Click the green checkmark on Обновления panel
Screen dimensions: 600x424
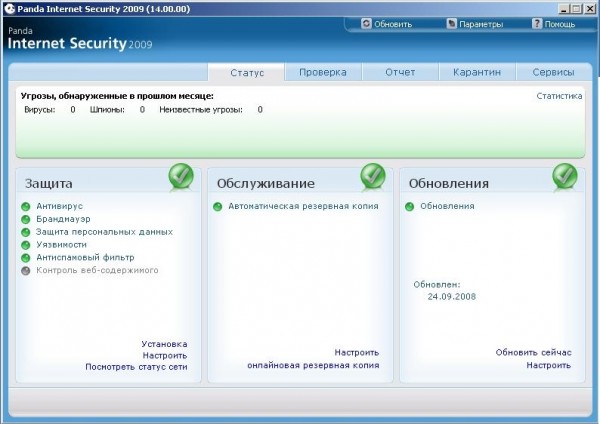pos(565,176)
